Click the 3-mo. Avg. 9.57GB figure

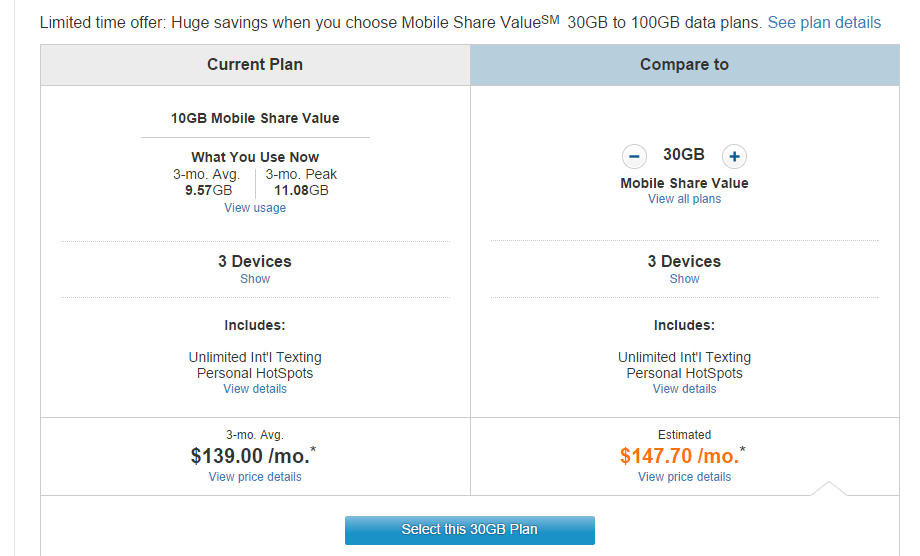coord(208,190)
